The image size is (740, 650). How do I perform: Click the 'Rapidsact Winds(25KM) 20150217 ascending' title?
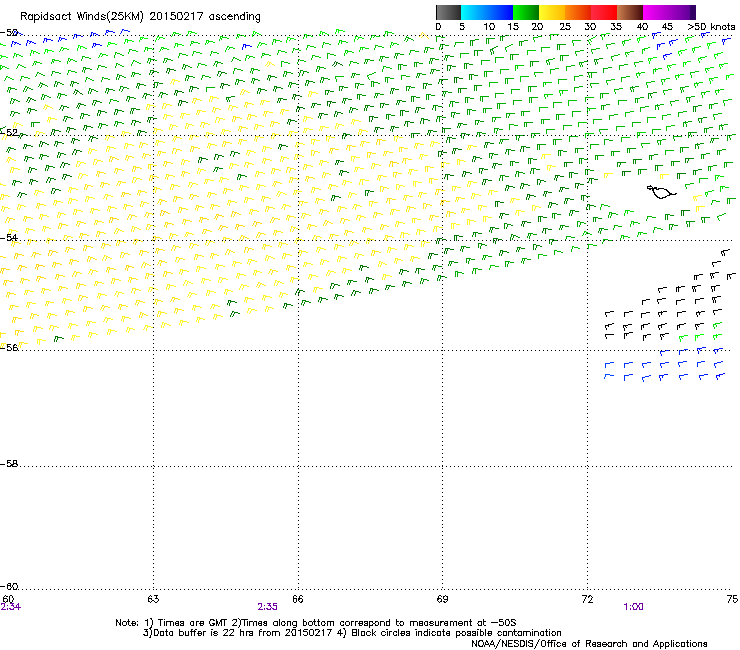click(140, 17)
